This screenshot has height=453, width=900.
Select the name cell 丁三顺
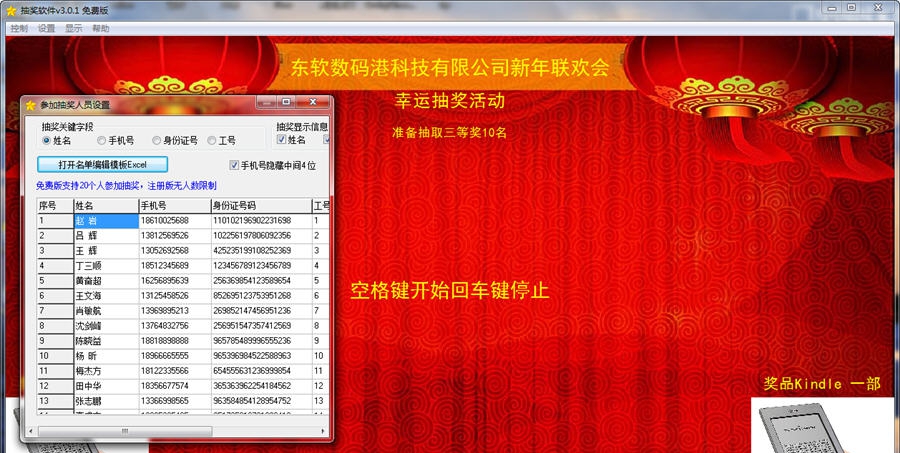tap(106, 266)
